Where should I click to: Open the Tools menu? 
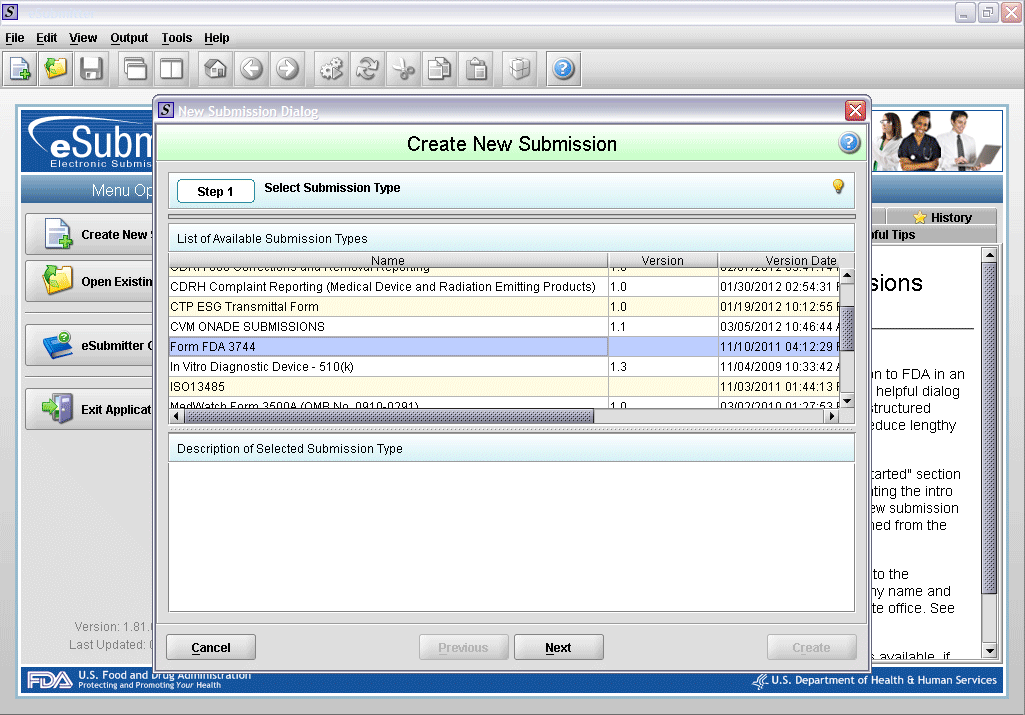[x=176, y=38]
